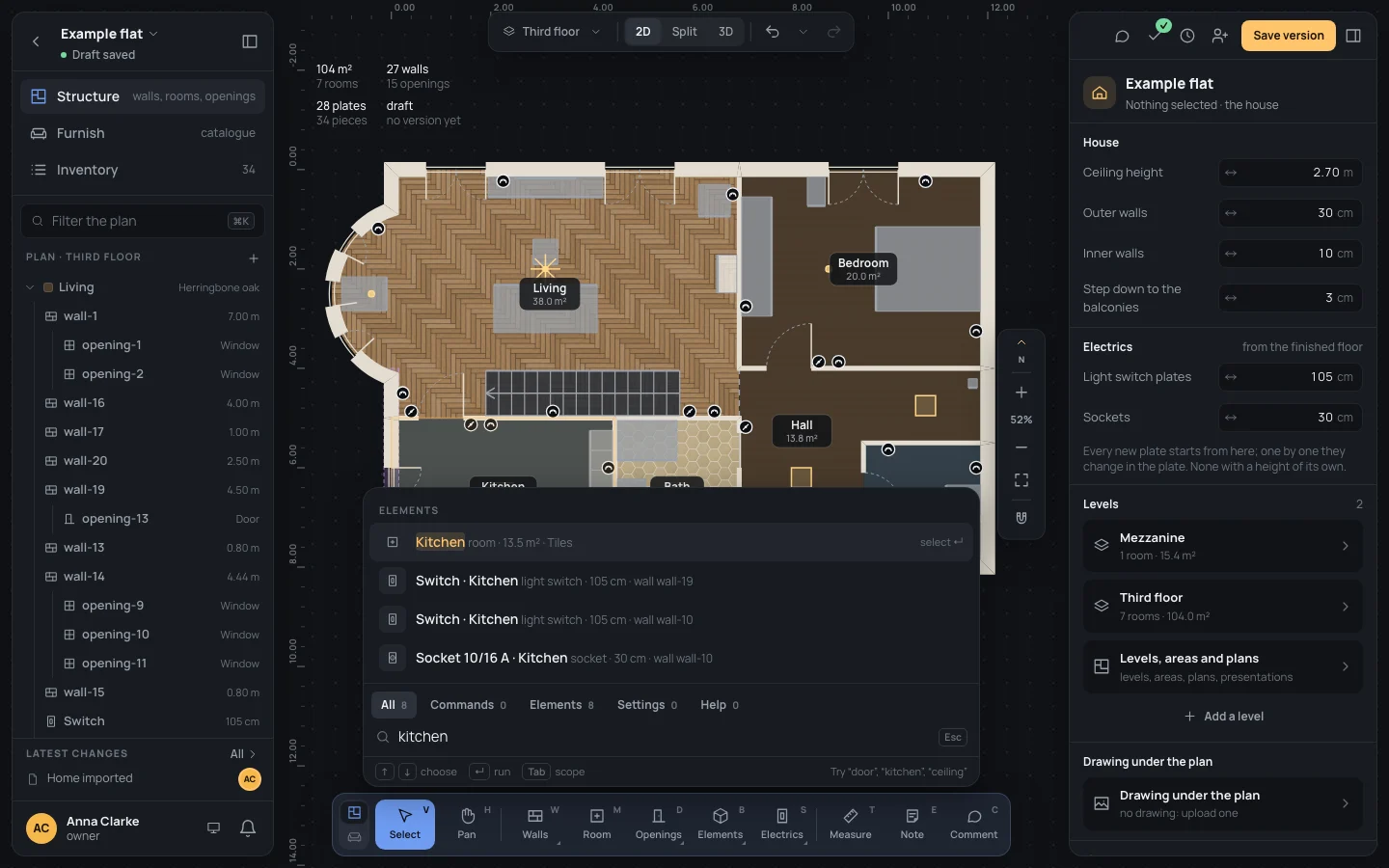The height and width of the screenshot is (868, 1389).
Task: Select the Commands results tab
Action: (x=468, y=705)
